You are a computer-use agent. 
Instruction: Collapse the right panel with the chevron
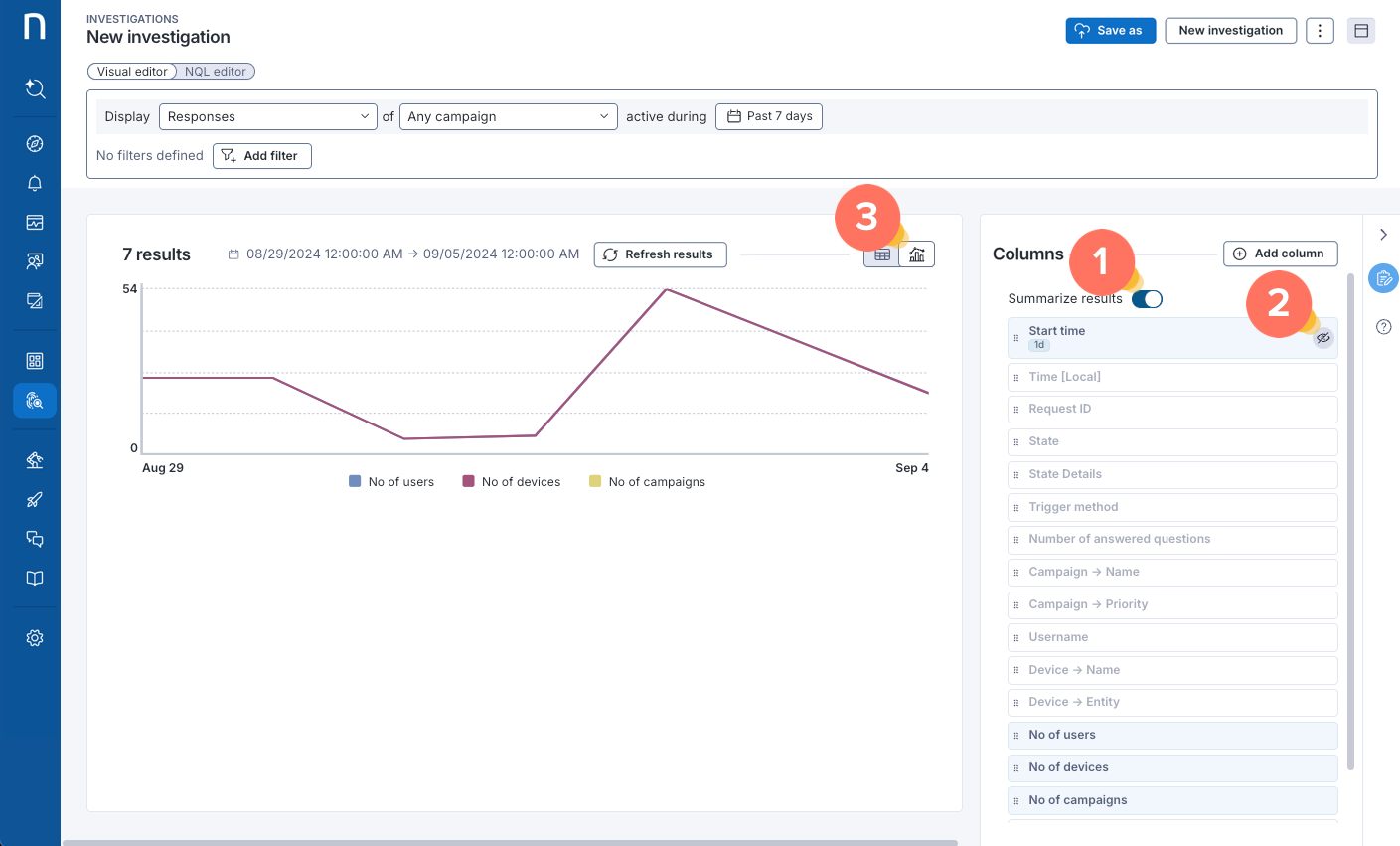click(1383, 235)
